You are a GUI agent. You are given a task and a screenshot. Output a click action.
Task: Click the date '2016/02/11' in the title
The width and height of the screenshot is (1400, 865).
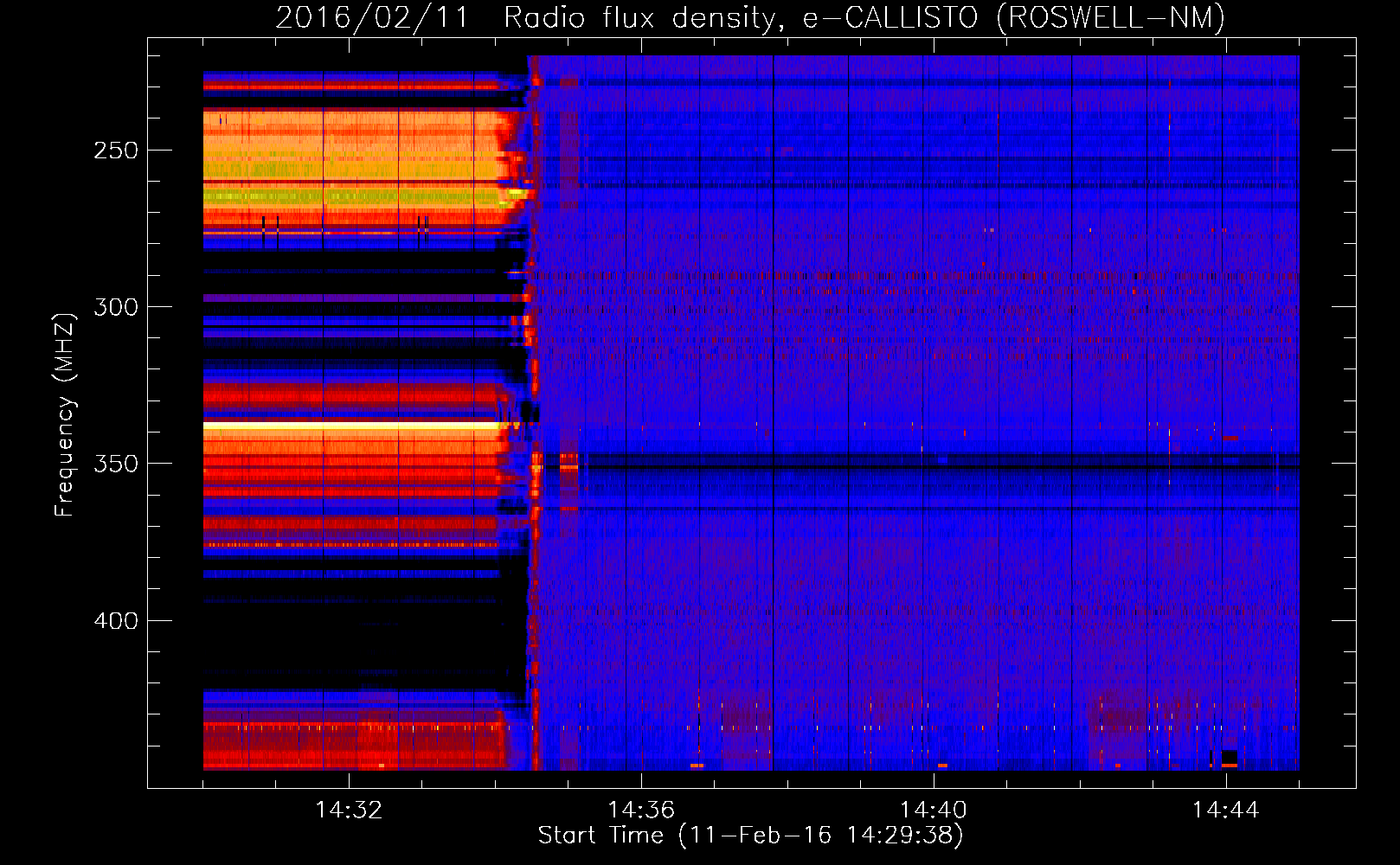371,17
